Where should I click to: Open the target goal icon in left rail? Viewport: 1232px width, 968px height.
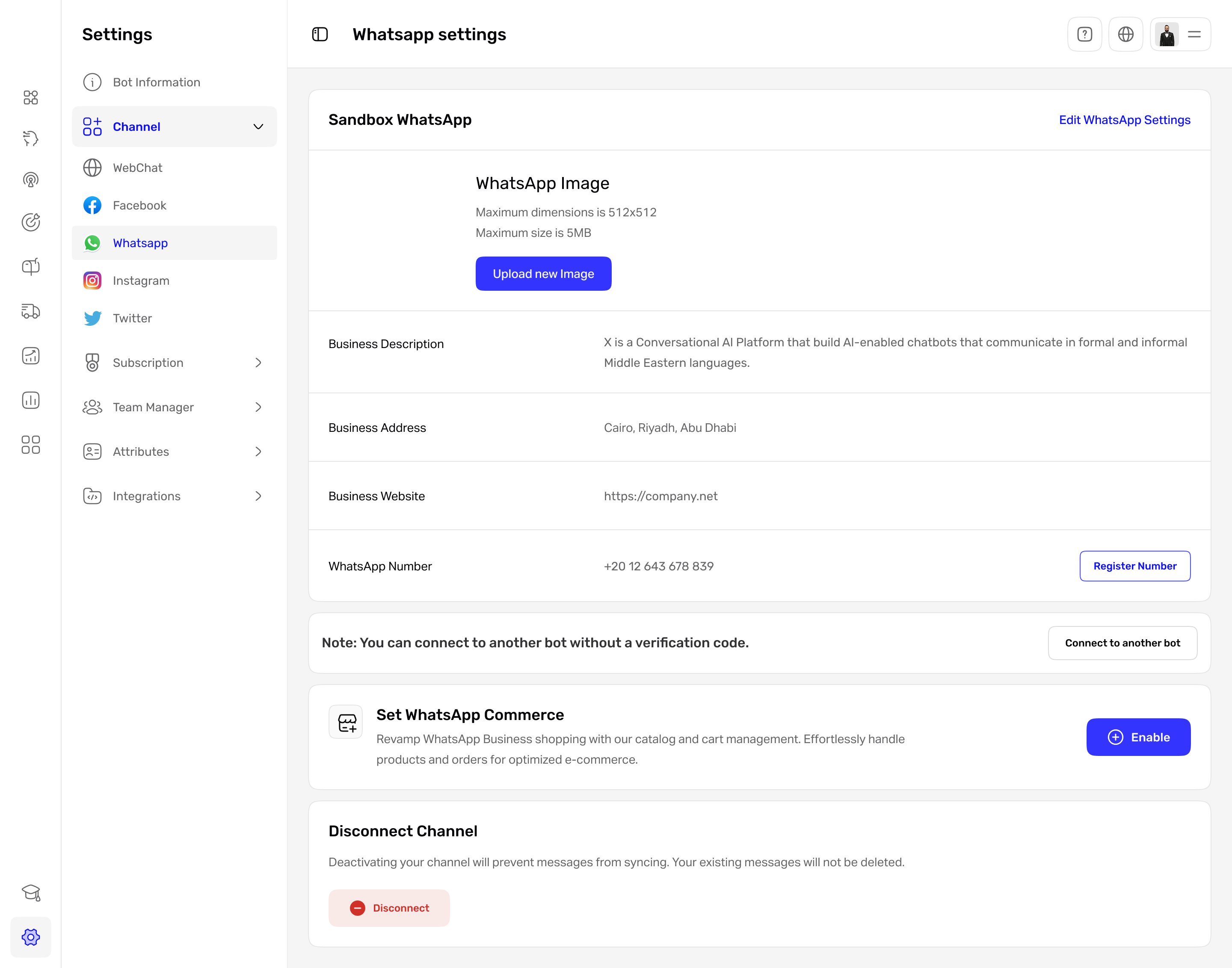click(31, 222)
